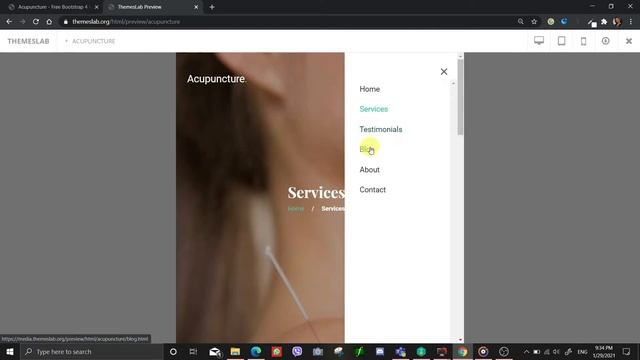
Task: Open the Contact menu item
Action: click(372, 190)
